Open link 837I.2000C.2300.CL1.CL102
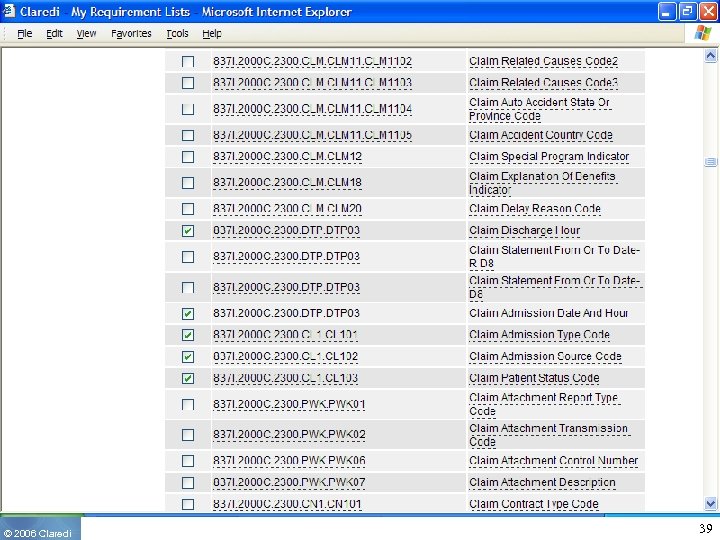The image size is (720, 540). click(x=285, y=357)
